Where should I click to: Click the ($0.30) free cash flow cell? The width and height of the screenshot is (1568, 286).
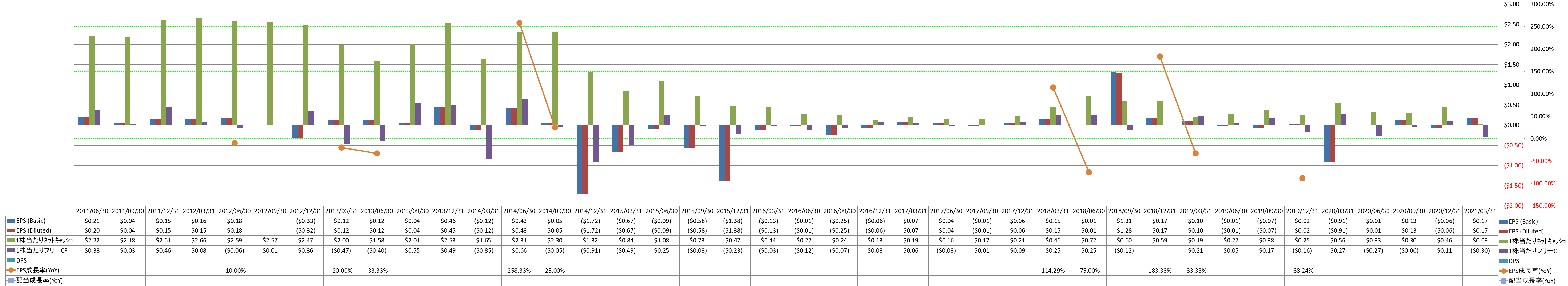coord(1480,250)
